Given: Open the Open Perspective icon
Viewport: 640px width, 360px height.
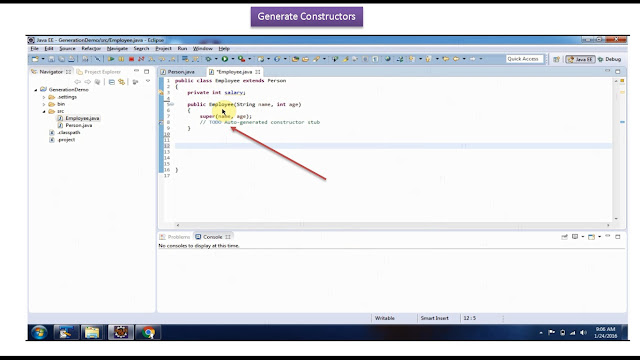Looking at the screenshot, I should click(x=556, y=59).
